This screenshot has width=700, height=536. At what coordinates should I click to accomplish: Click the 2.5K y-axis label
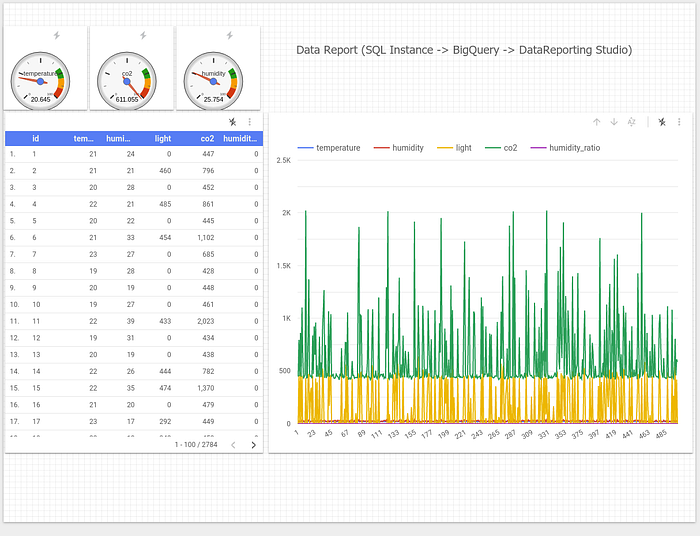pos(283,160)
